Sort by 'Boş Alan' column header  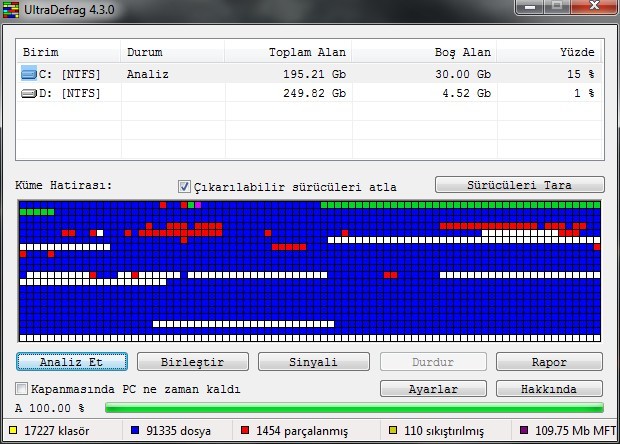pyautogui.click(x=424, y=52)
